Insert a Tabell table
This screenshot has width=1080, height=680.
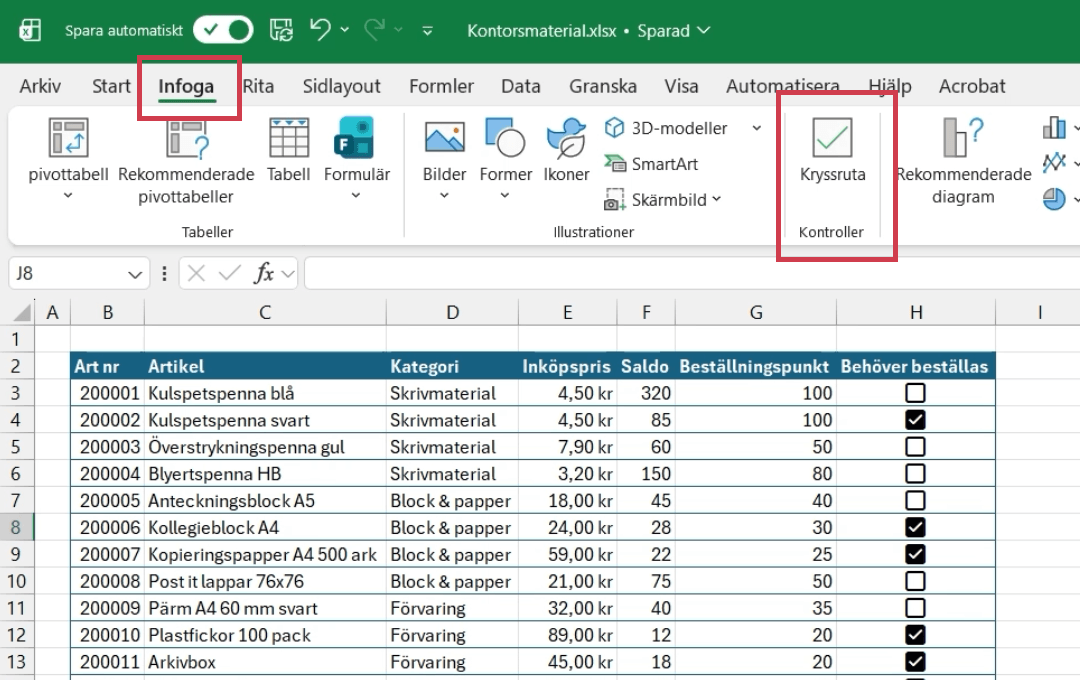pyautogui.click(x=288, y=140)
